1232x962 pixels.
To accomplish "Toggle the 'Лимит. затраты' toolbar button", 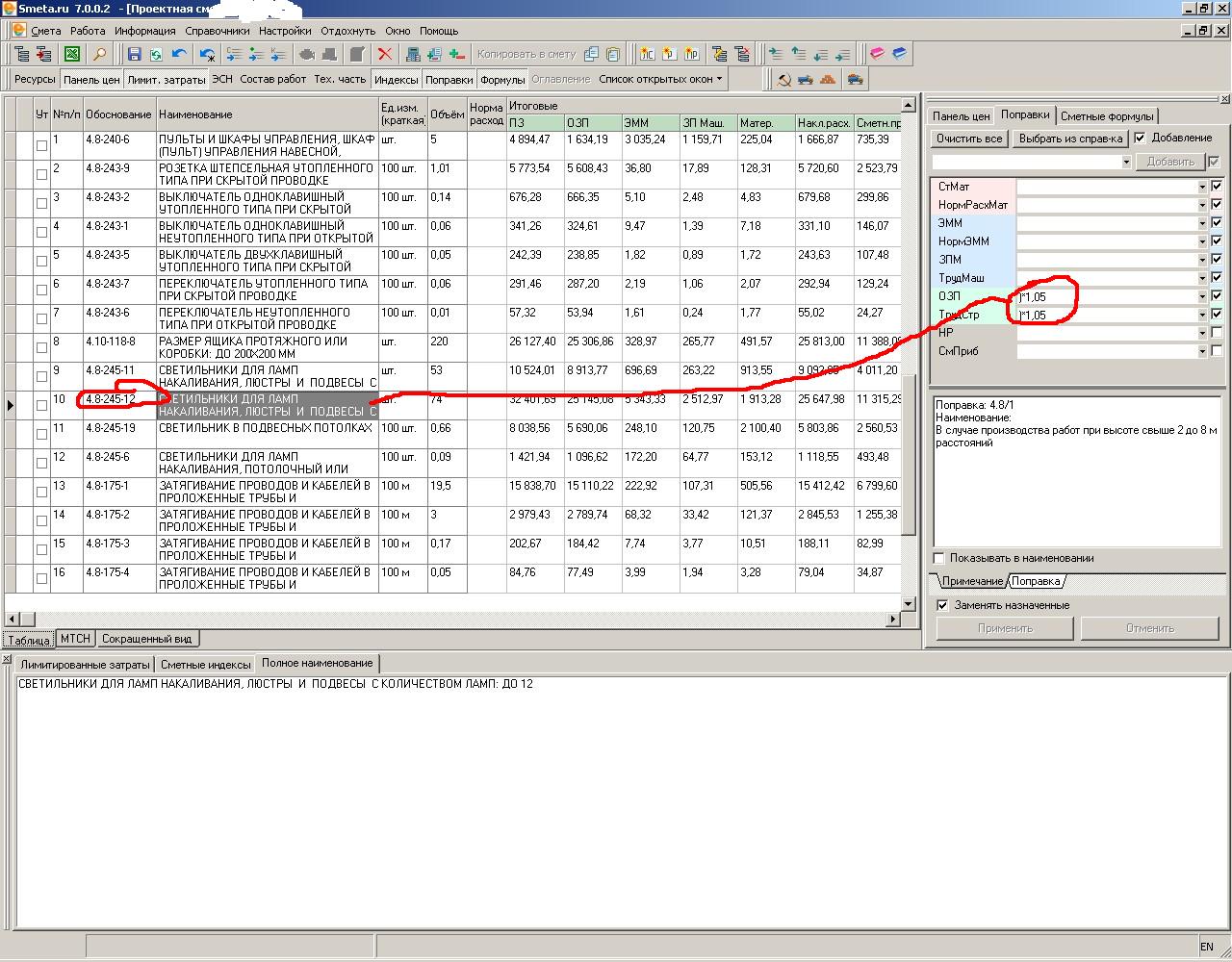I will click(x=167, y=80).
